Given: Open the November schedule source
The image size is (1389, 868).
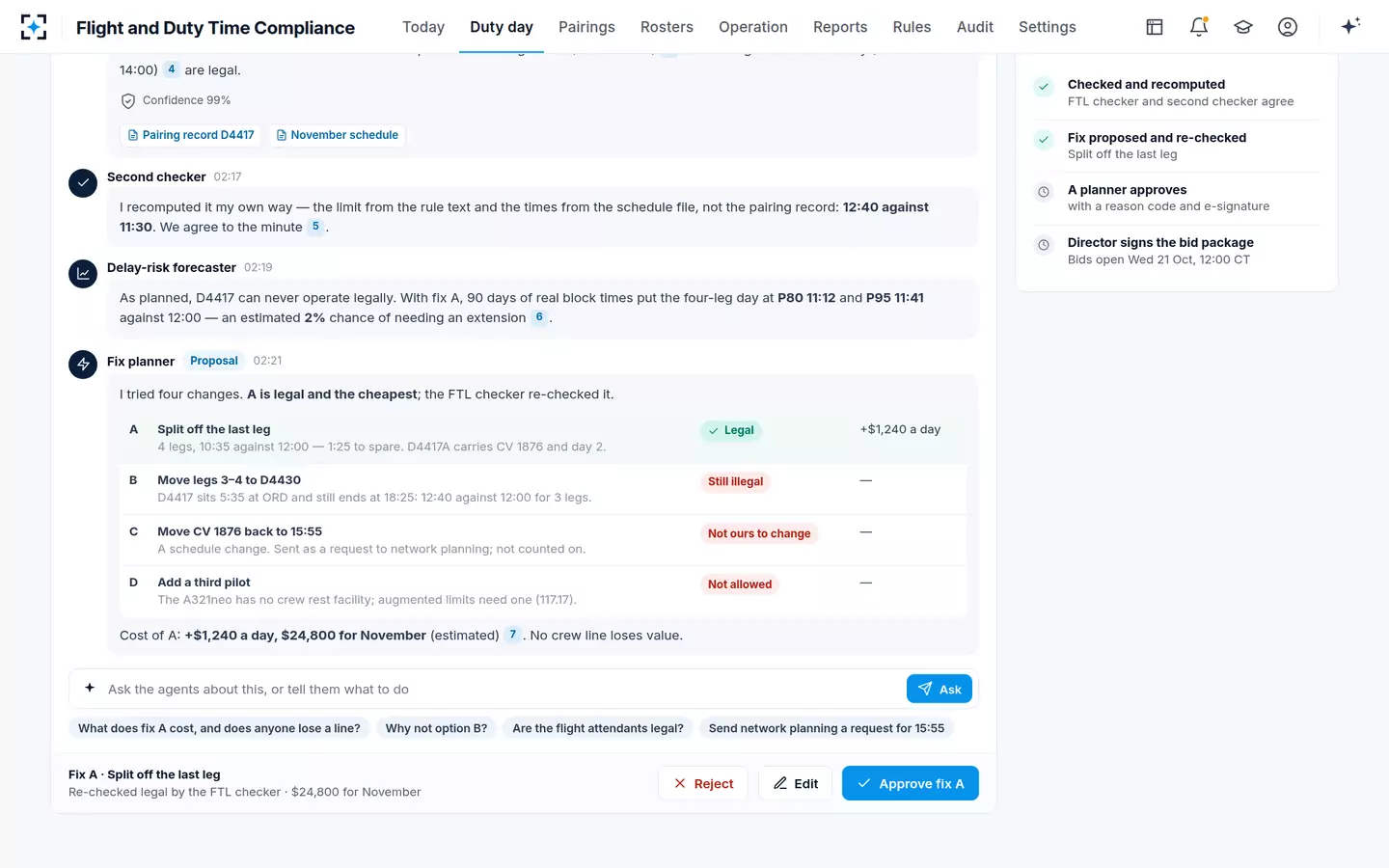Looking at the screenshot, I should [338, 135].
